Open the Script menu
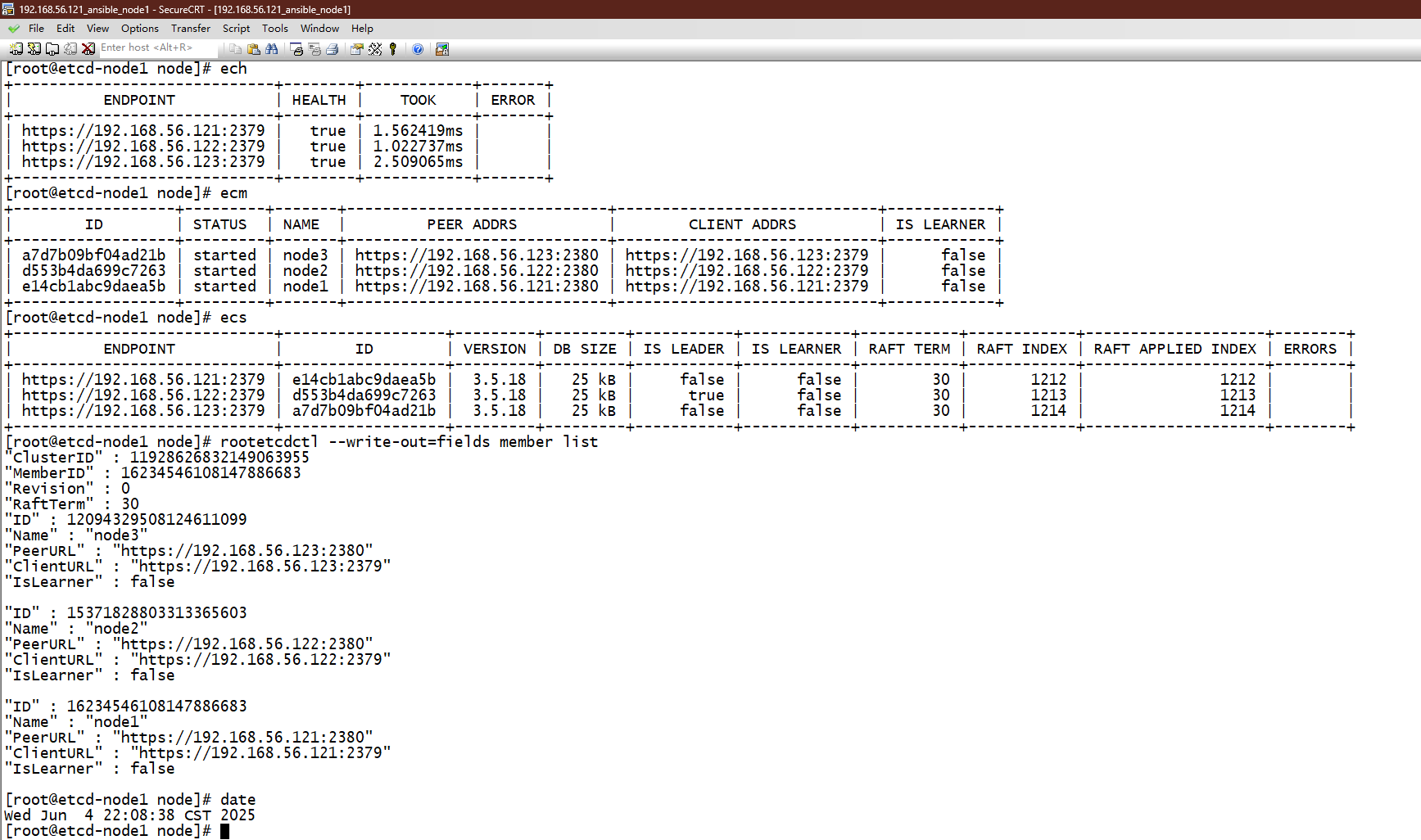Screen dimensions: 1421x840 tap(236, 29)
